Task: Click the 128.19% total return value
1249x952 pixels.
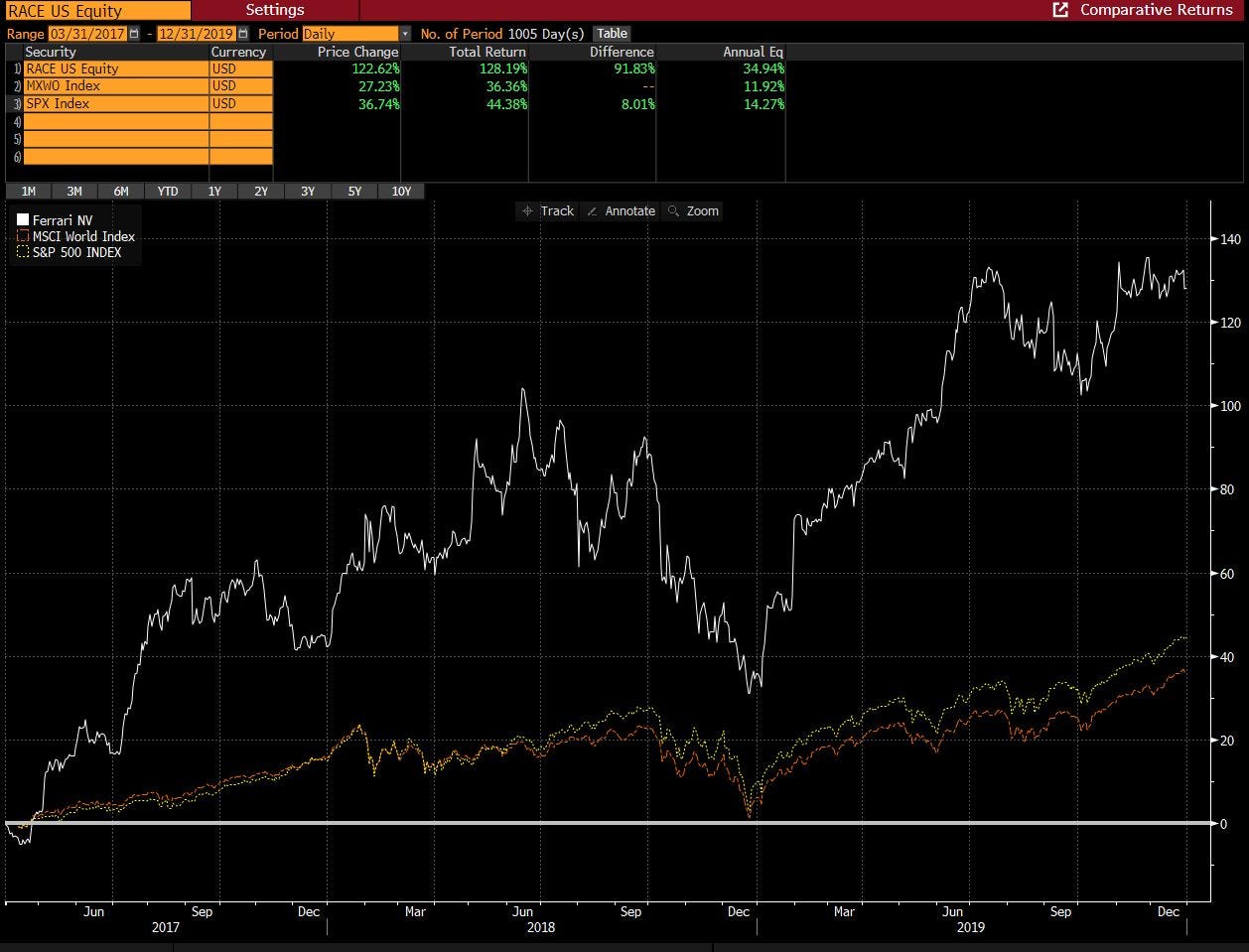Action: [x=501, y=68]
